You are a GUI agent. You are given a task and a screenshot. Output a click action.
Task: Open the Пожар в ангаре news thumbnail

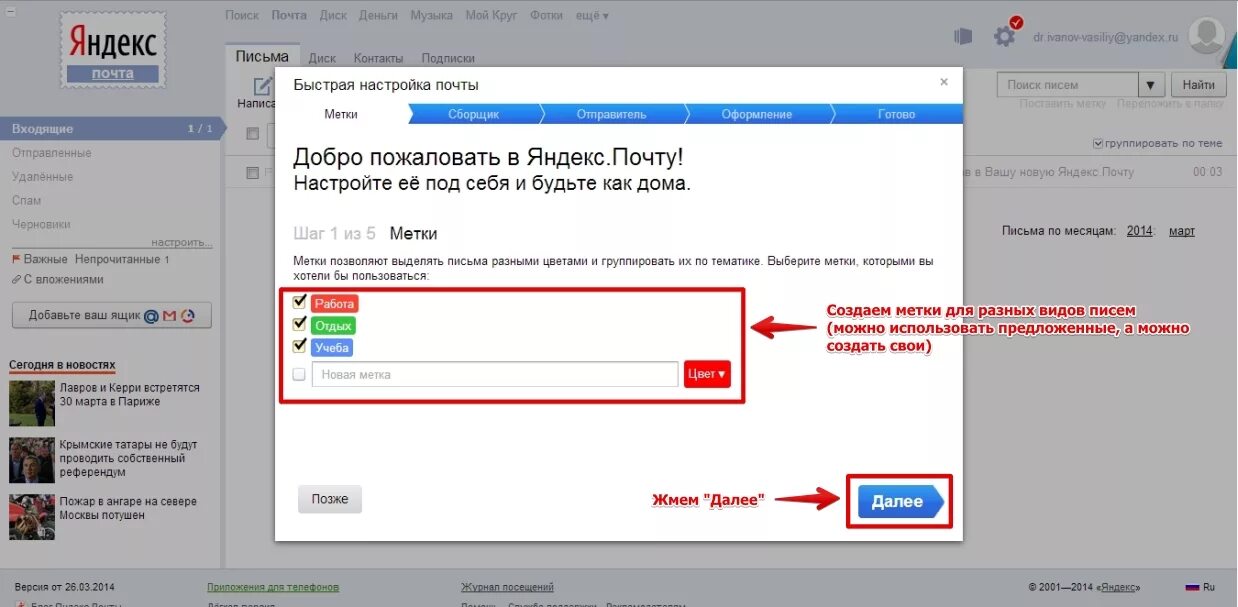[x=32, y=517]
